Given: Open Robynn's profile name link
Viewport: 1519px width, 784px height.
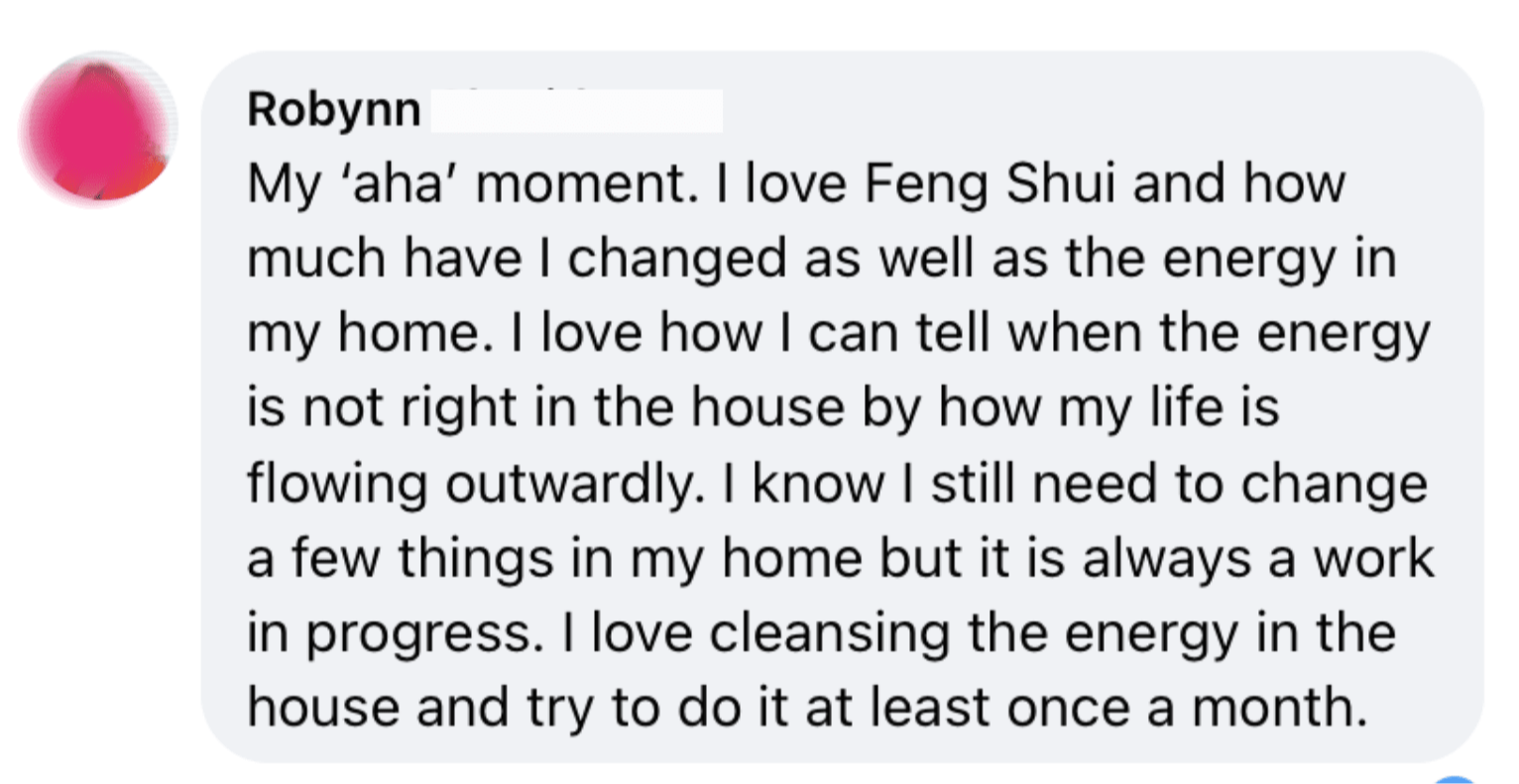Looking at the screenshot, I should point(334,109).
